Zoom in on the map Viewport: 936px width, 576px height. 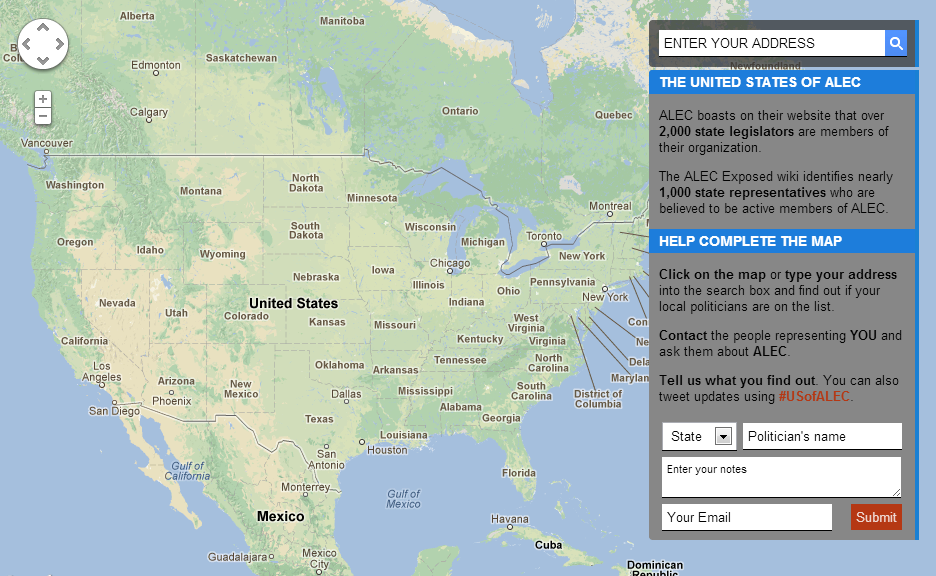point(41,98)
